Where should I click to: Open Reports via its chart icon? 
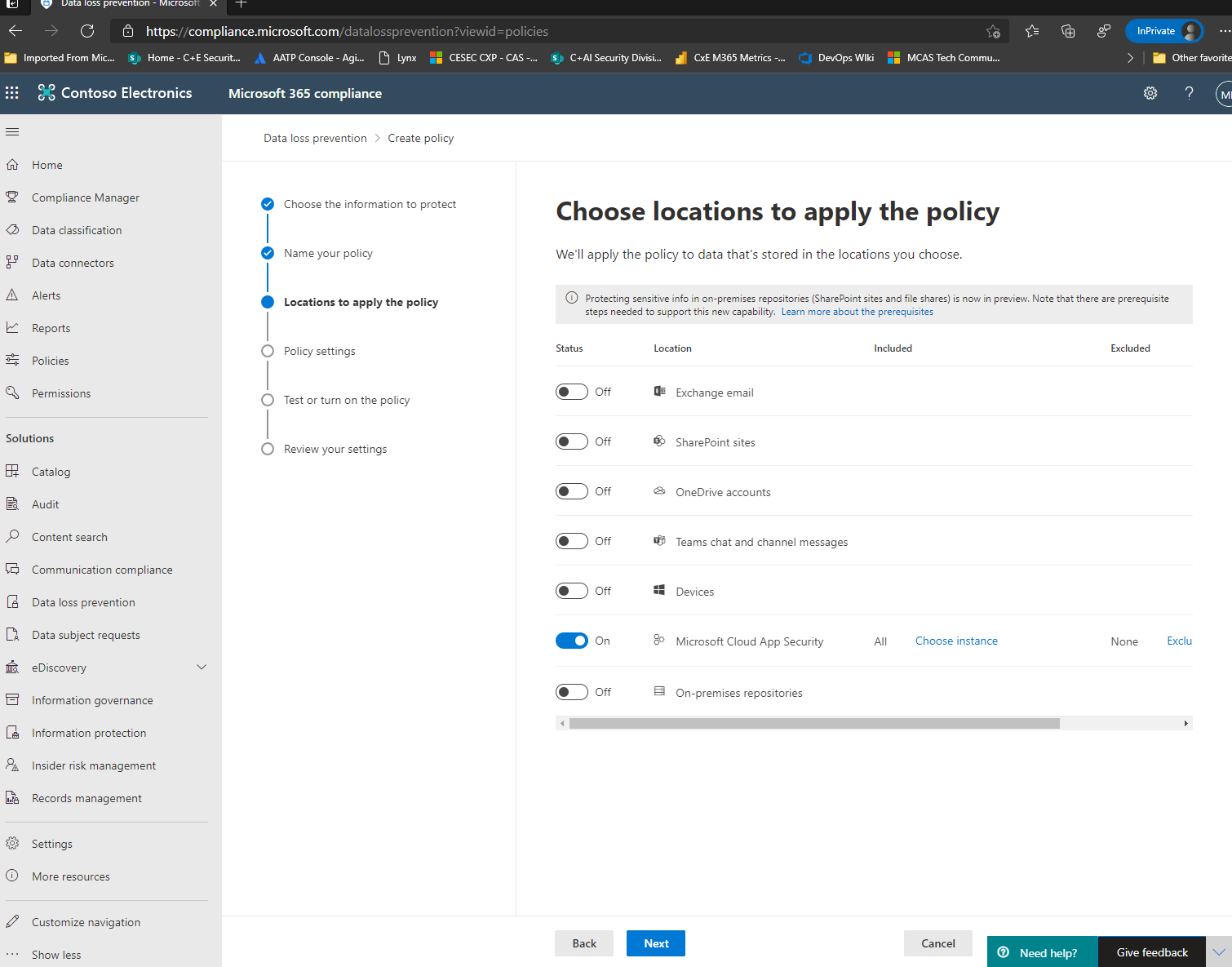point(13,327)
